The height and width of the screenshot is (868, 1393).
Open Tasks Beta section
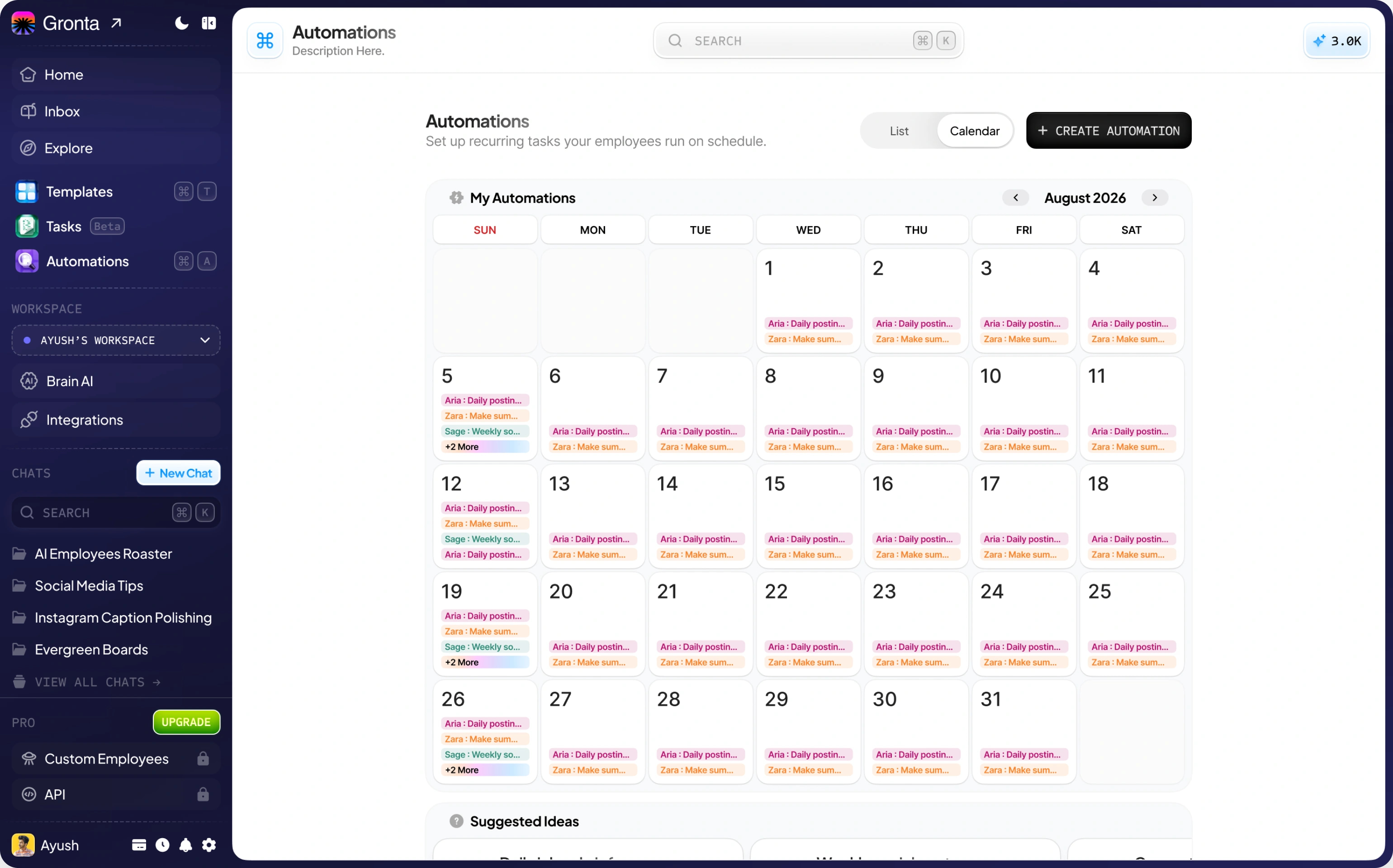pos(116,226)
